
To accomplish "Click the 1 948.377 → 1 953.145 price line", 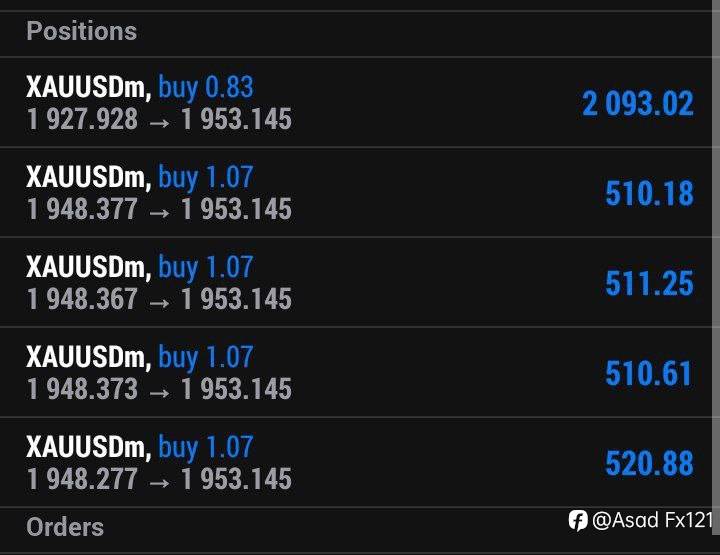I will (x=160, y=209).
